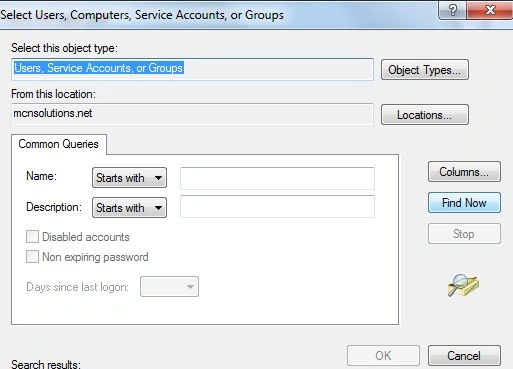Viewport: 513px width, 369px height.
Task: Open the Locations dialog button
Action: click(x=425, y=115)
